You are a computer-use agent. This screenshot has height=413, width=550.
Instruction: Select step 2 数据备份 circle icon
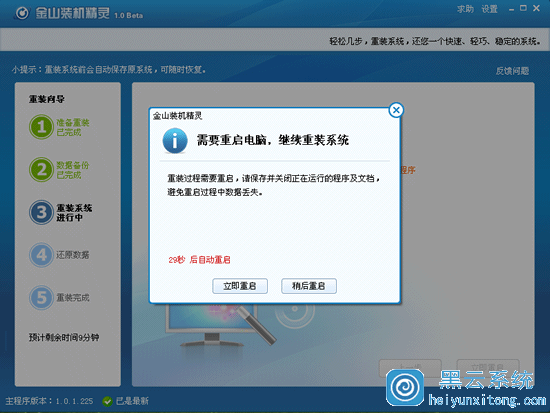[41, 169]
